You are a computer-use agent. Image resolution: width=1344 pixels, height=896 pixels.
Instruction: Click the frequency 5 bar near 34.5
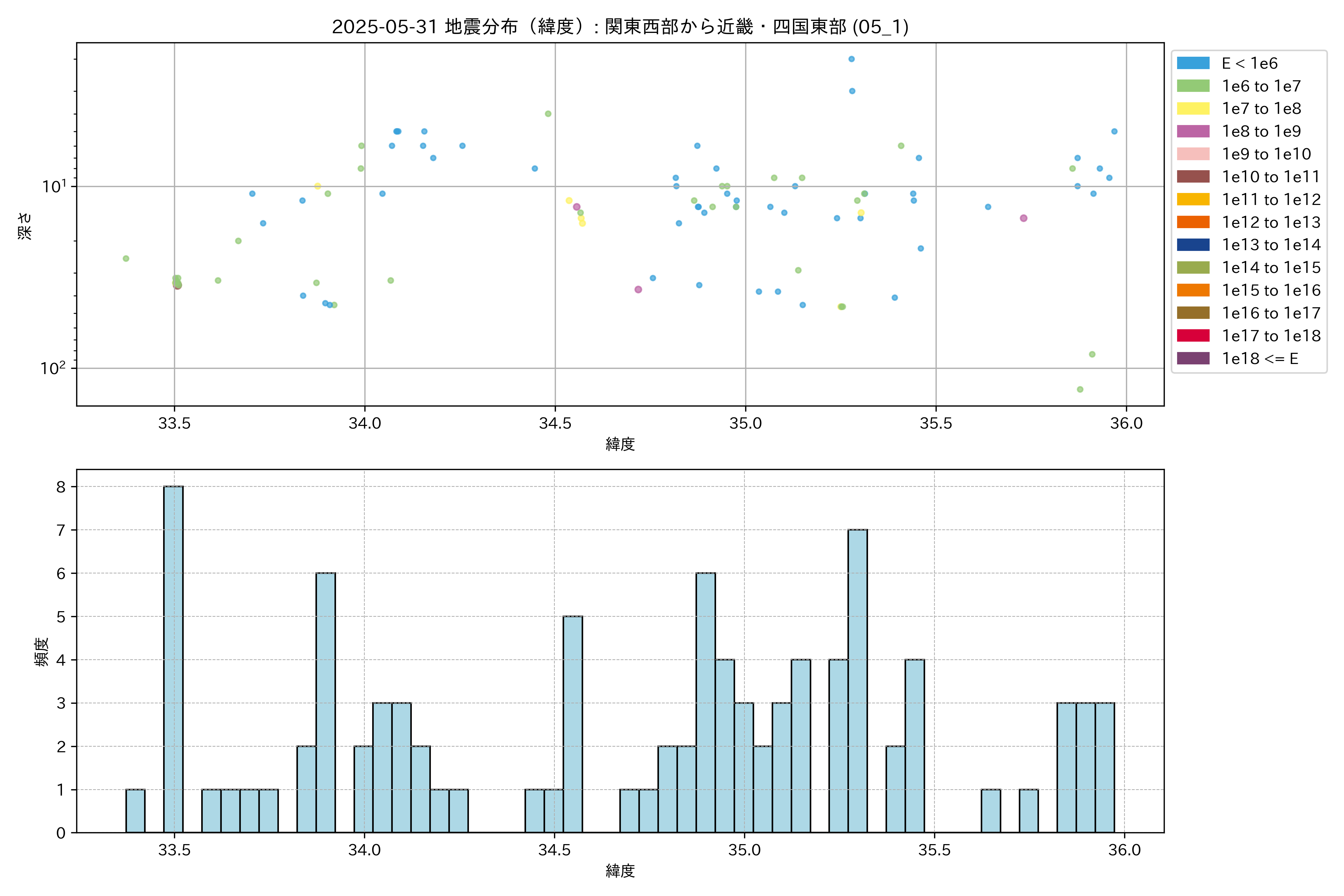pos(573,724)
